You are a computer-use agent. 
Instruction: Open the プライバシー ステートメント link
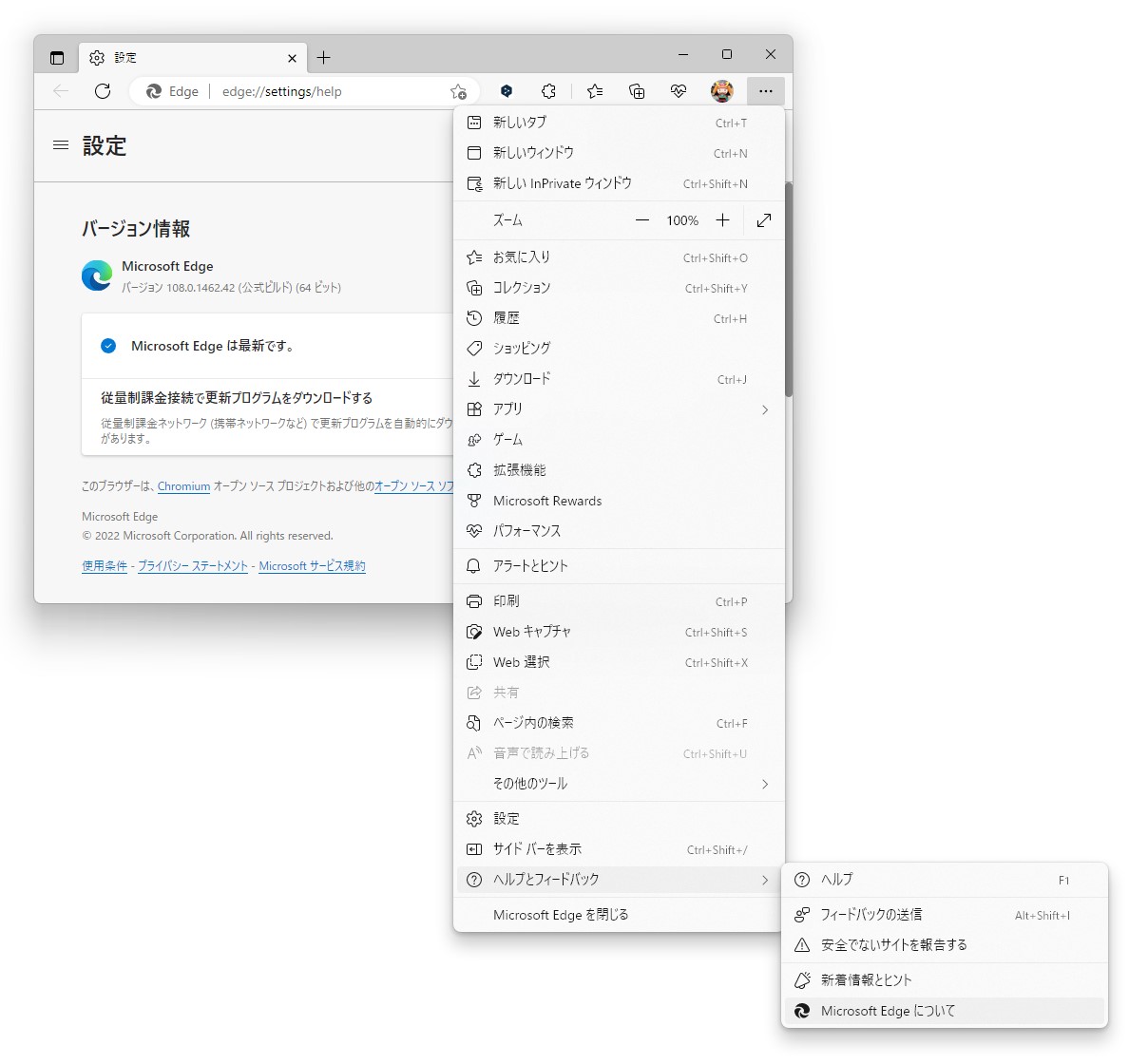[x=192, y=566]
